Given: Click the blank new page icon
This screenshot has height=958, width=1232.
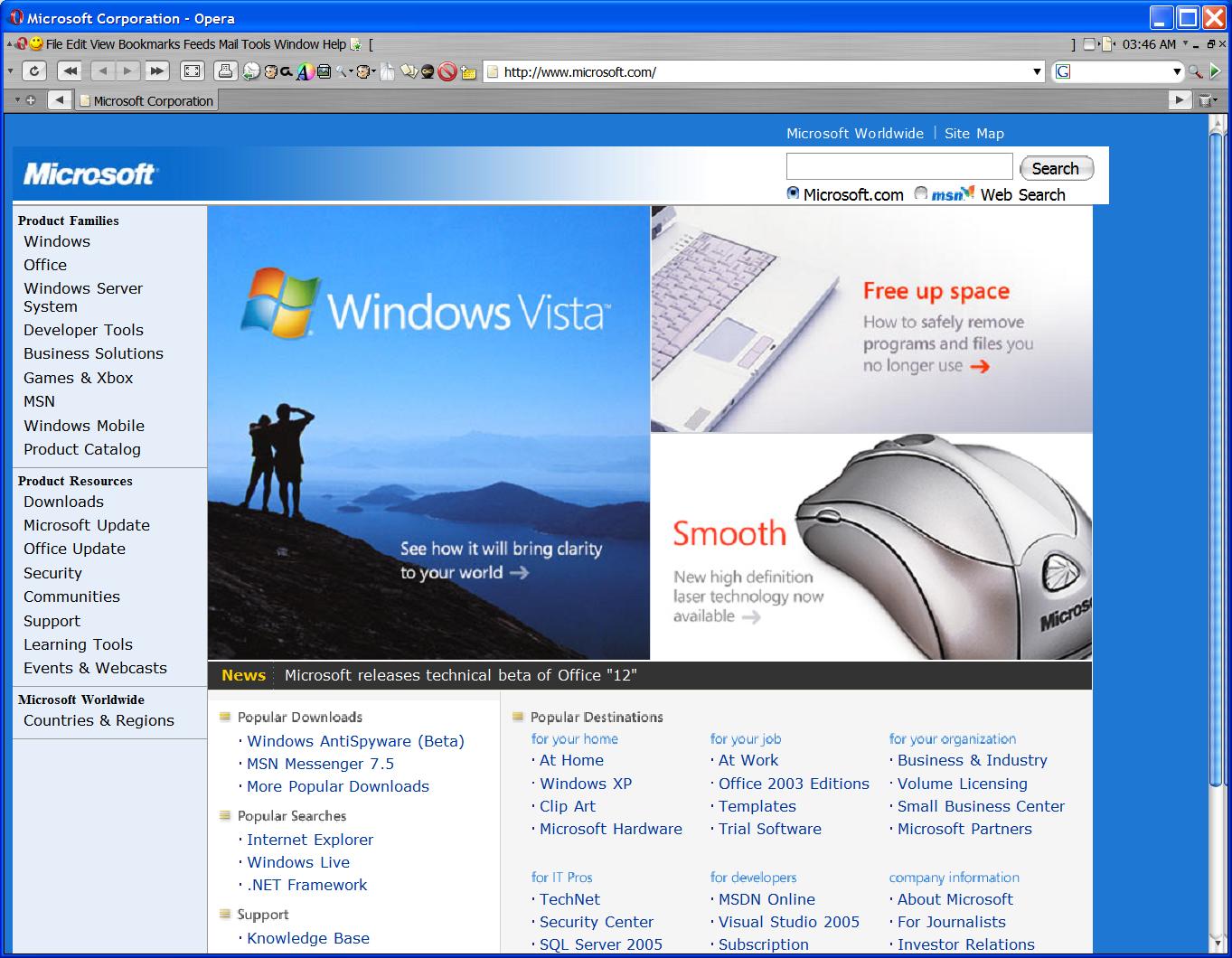Looking at the screenshot, I should [x=388, y=72].
